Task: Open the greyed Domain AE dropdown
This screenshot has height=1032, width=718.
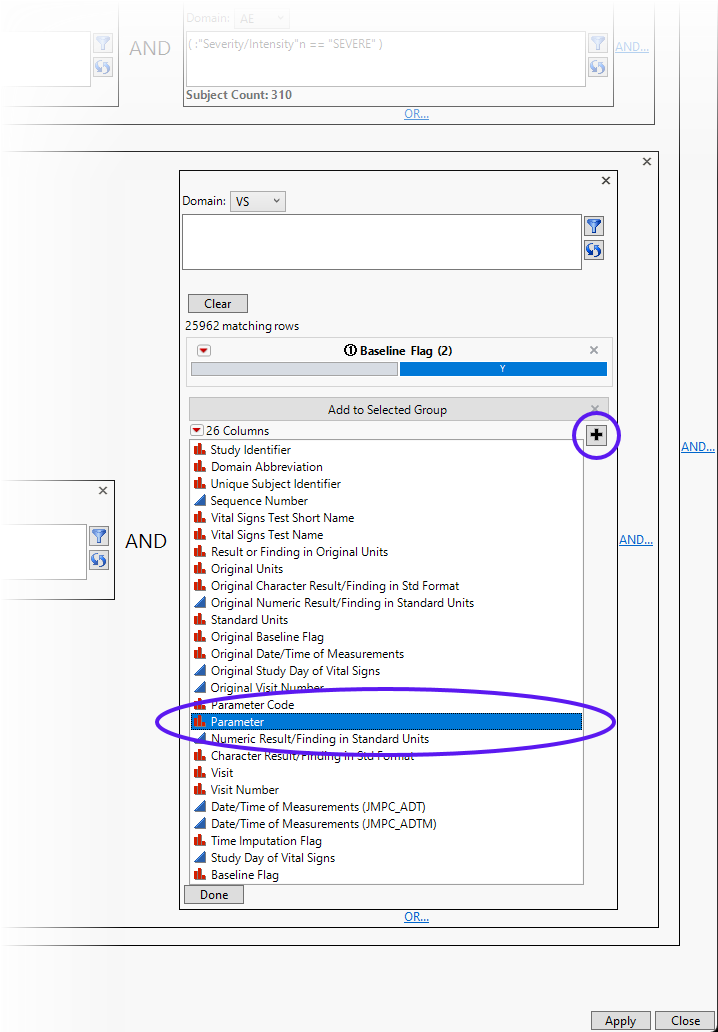Action: point(262,18)
